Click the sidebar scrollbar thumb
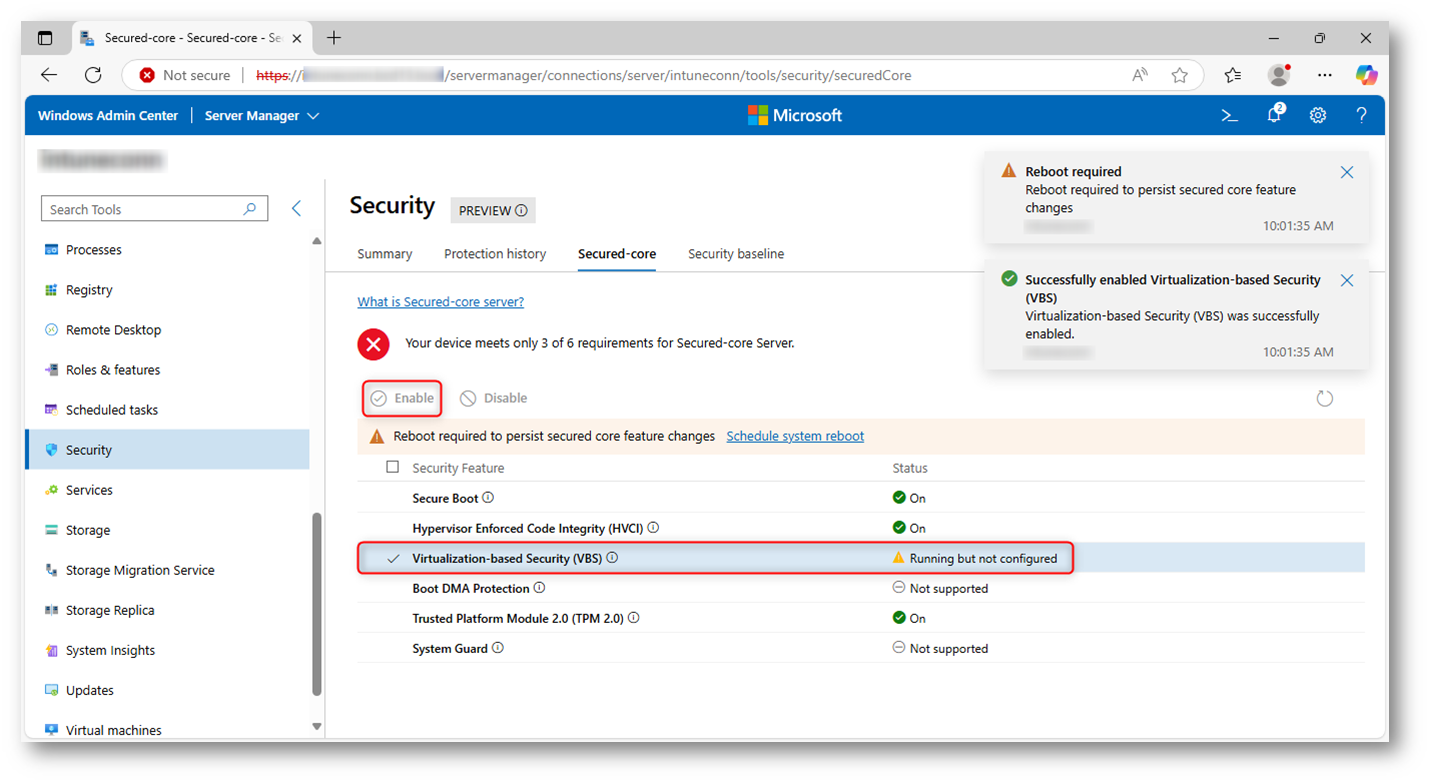Image resolution: width=1431 pixels, height=784 pixels. [317, 604]
